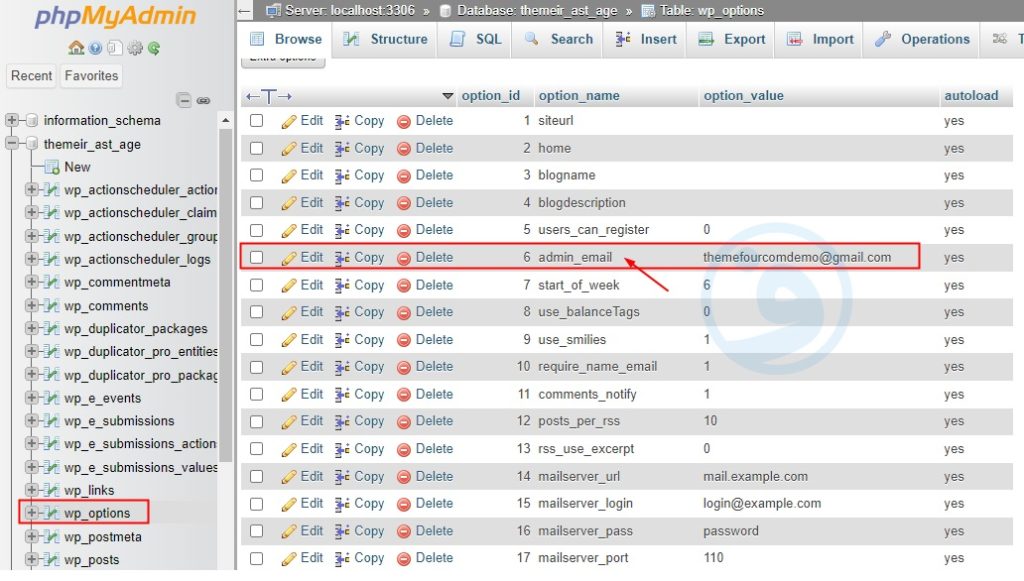1024x581 pixels.
Task: Click the navigation panel scroll-up arrow
Action: 225,121
